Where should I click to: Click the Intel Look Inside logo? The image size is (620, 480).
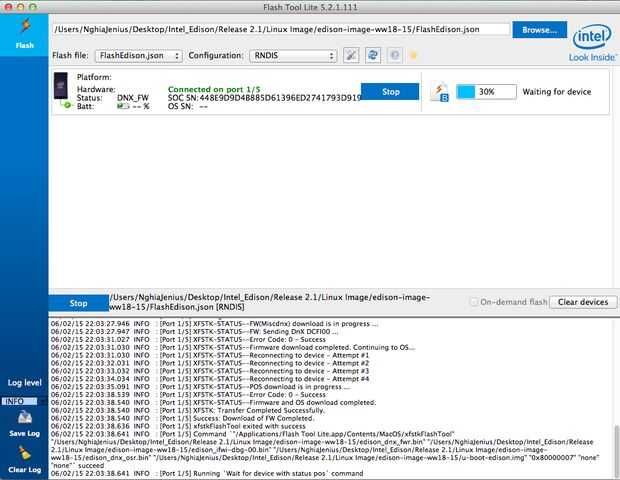coord(592,43)
